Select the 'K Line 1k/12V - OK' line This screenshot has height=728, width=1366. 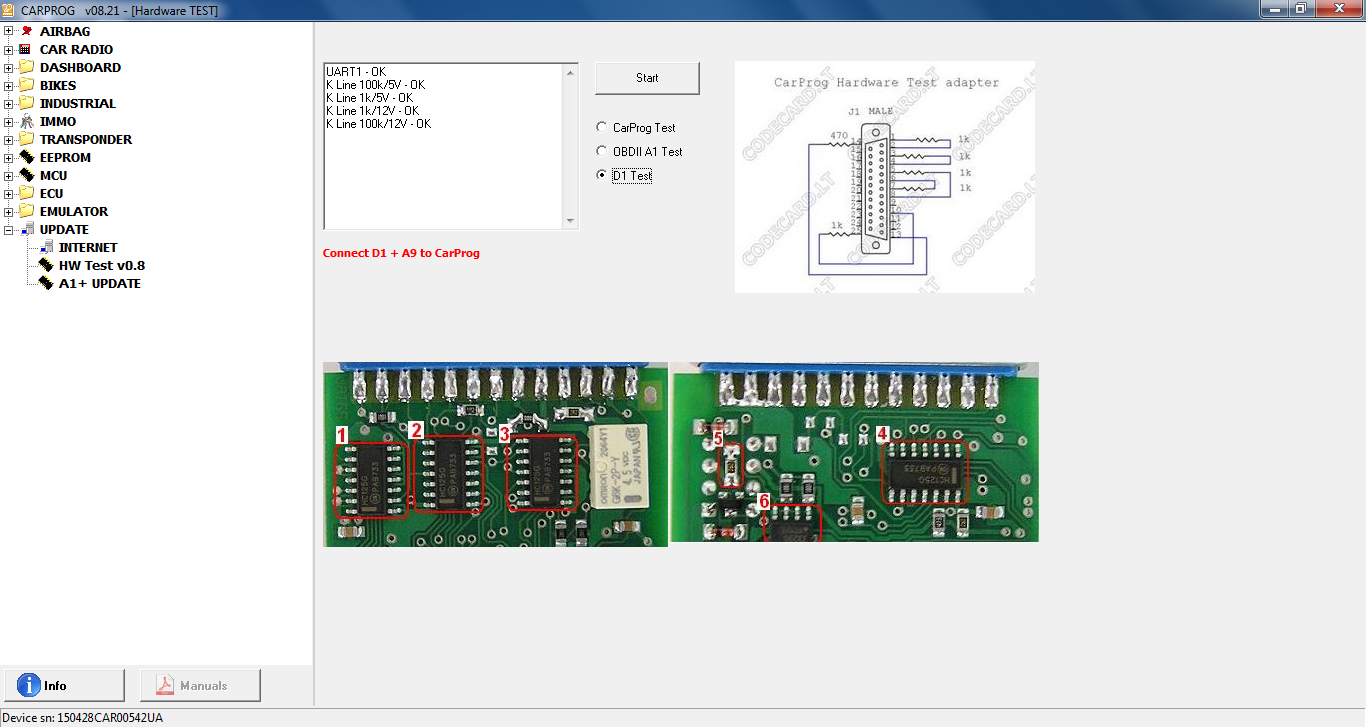pyautogui.click(x=372, y=111)
